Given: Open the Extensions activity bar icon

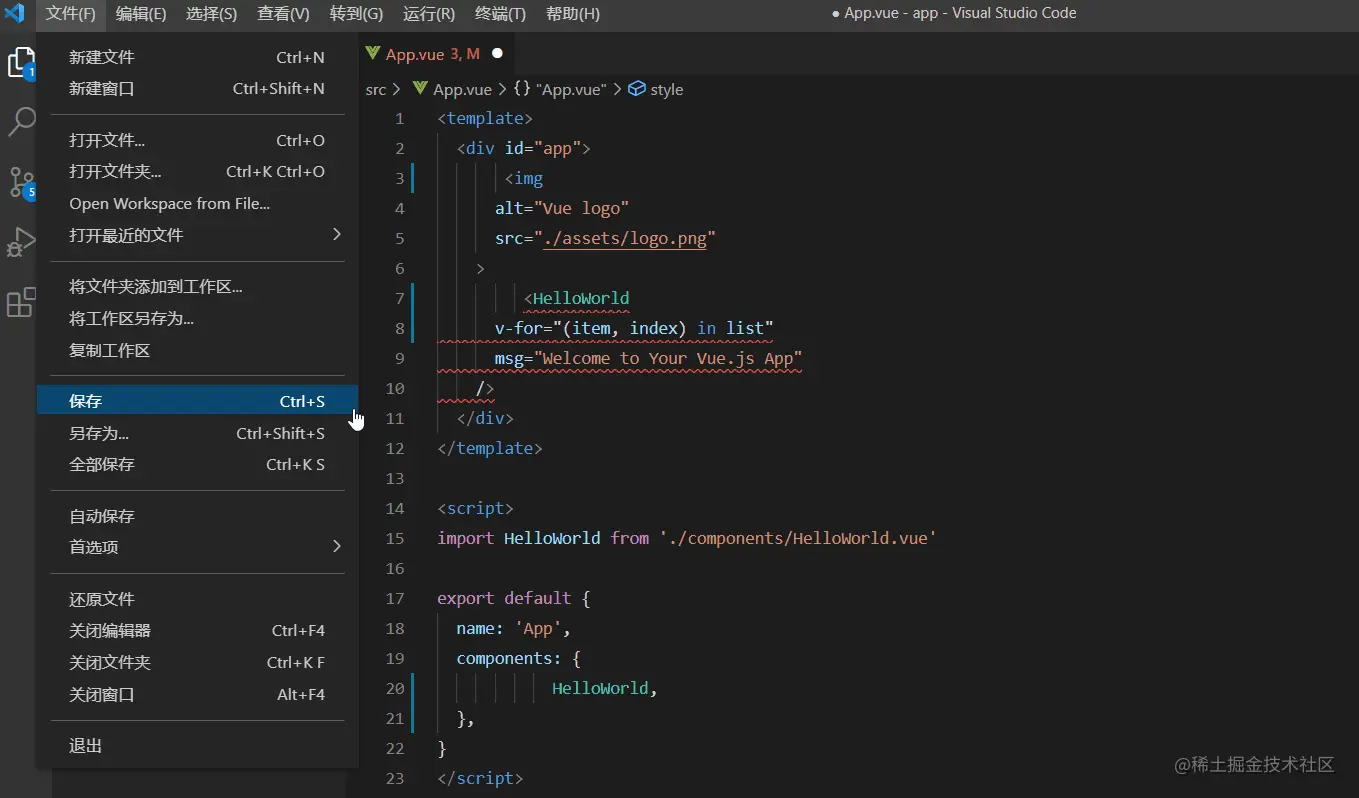Looking at the screenshot, I should point(21,302).
